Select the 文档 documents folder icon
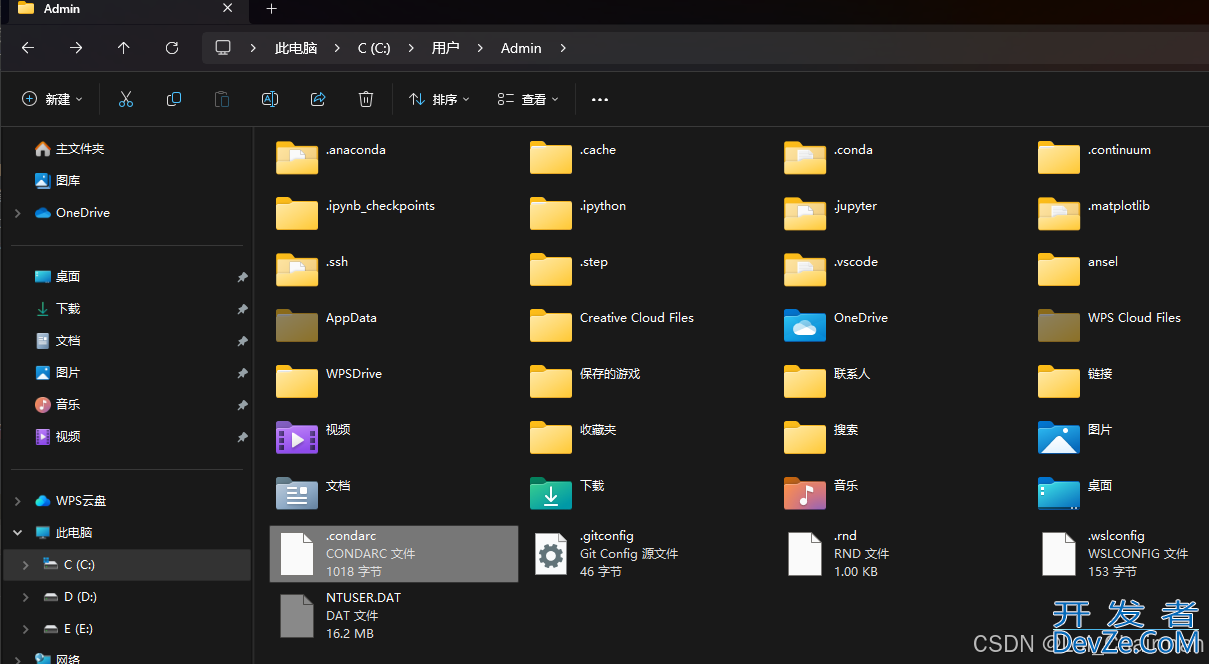 (x=297, y=493)
